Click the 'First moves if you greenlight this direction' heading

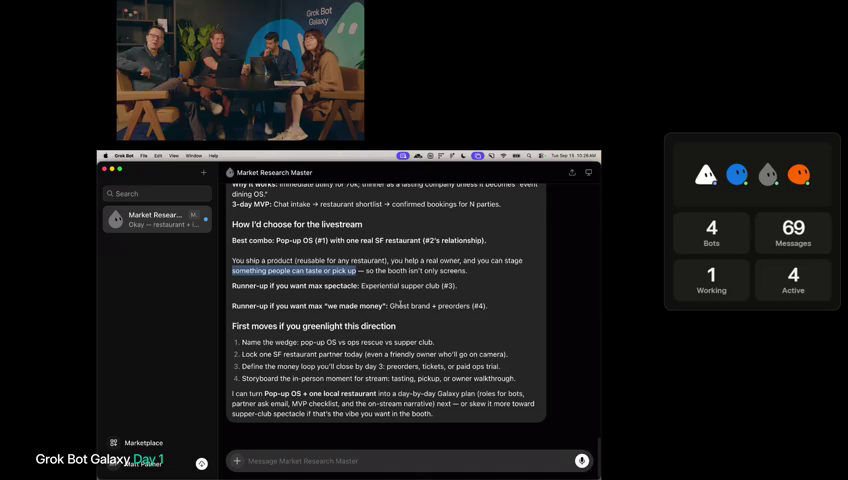314,326
